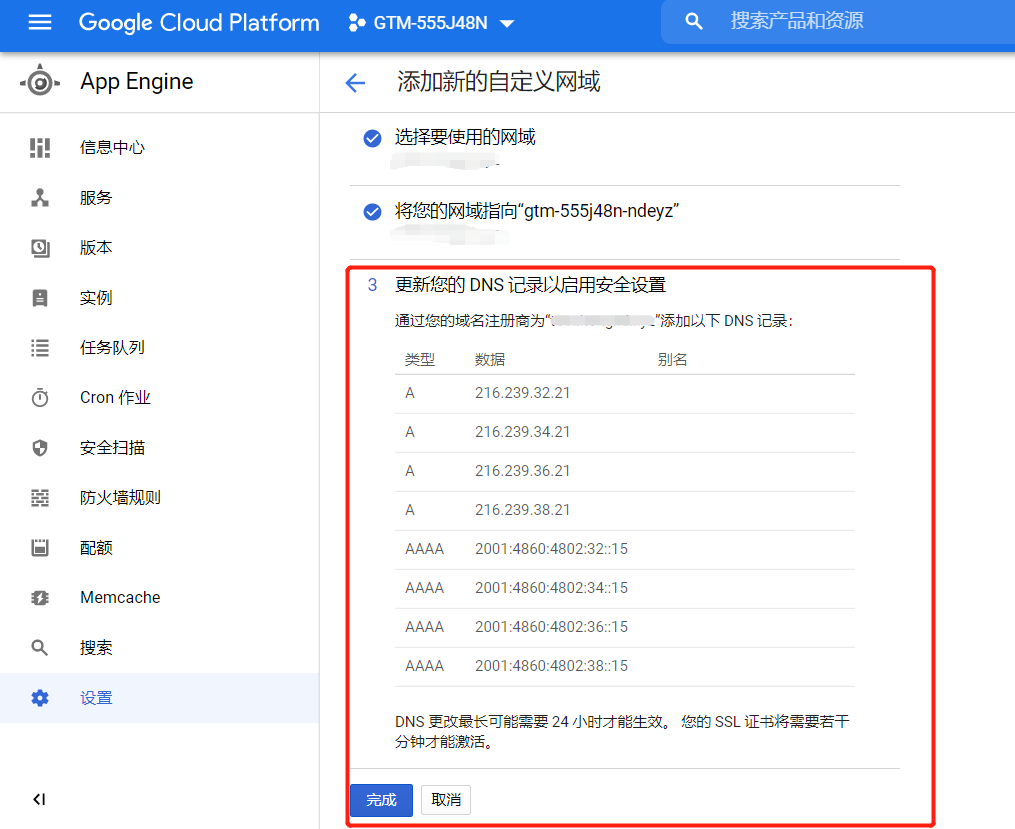
Task: Click the 别名 column header
Action: point(672,360)
